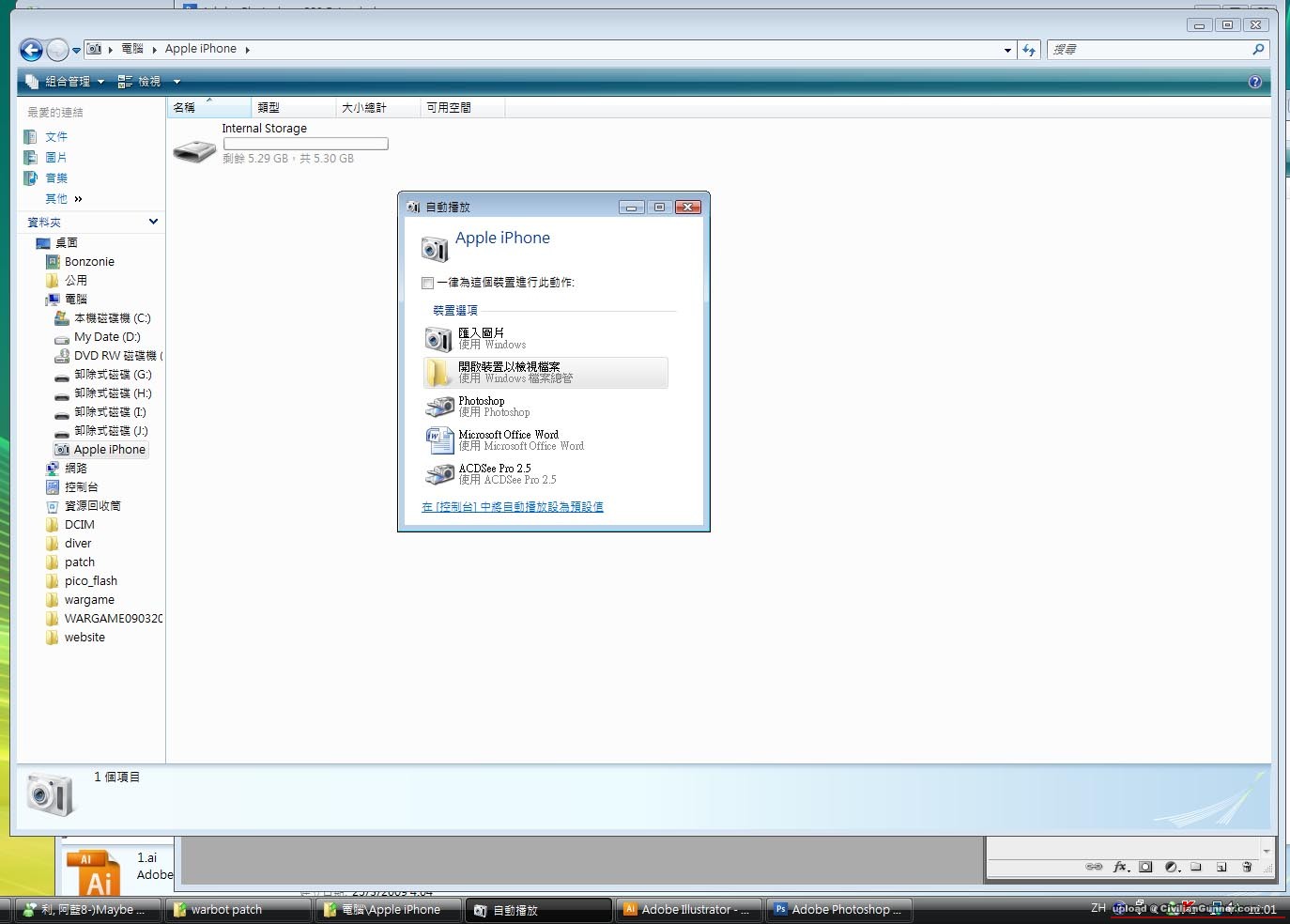This screenshot has height=924, width=1290.
Task: Expand the recent pages dropdown arrow
Action: pos(77,51)
